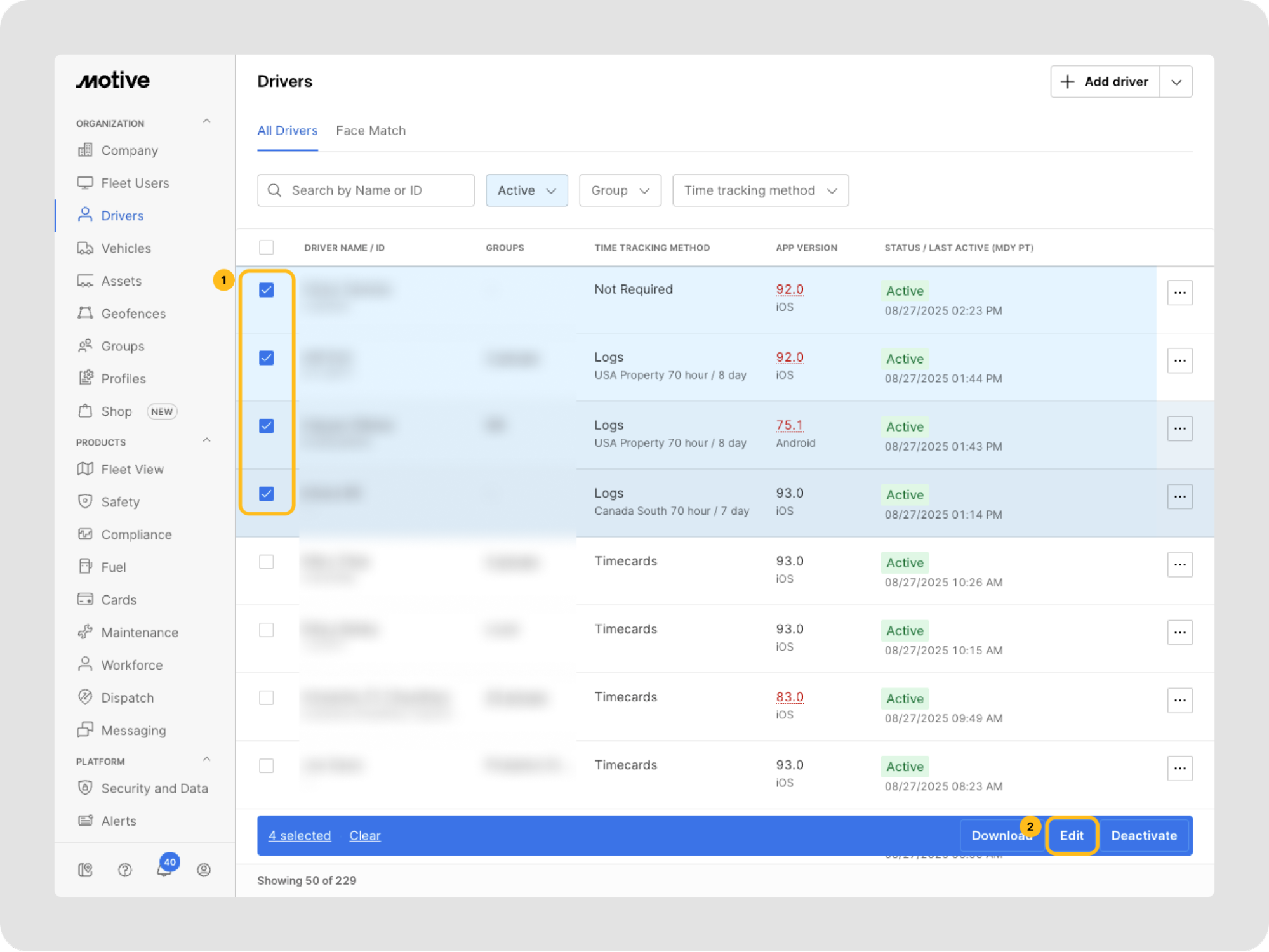The height and width of the screenshot is (952, 1269).
Task: Select the first Timecards driver checkbox
Action: tap(267, 562)
